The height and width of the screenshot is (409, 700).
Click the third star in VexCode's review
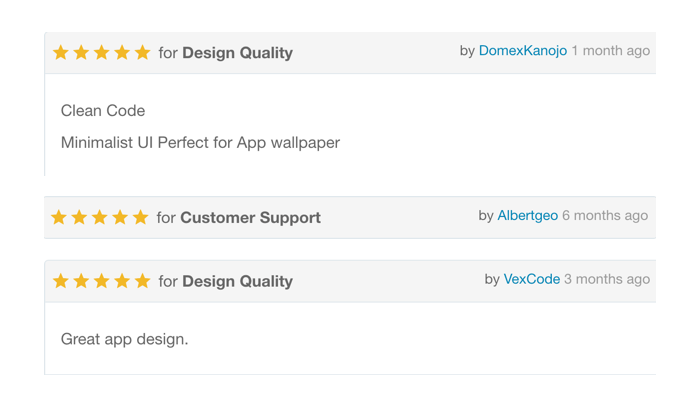[102, 281]
